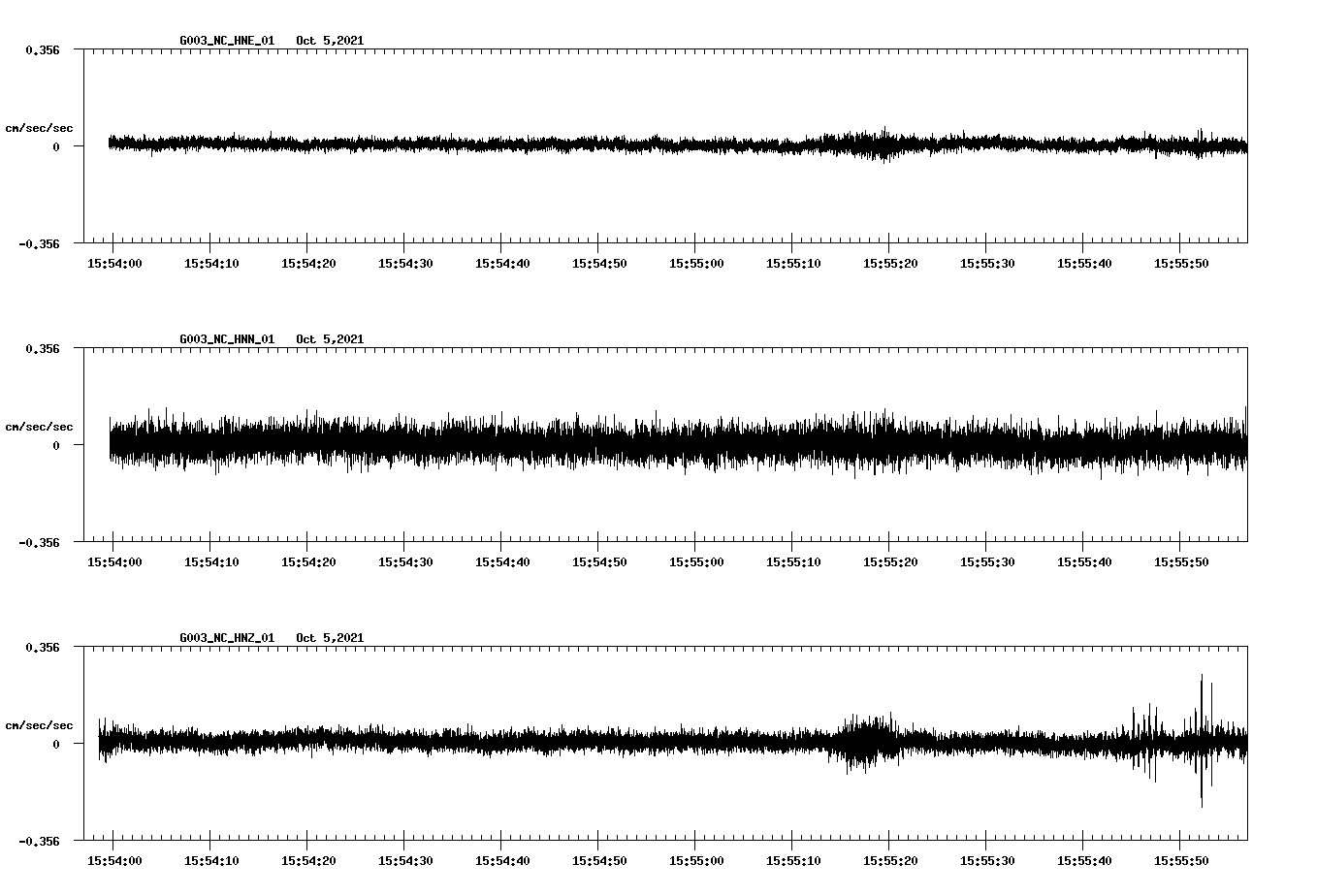Image resolution: width=1317 pixels, height=896 pixels.
Task: Click the cm/sec/sec unit label on HNN plot
Action: (x=39, y=427)
